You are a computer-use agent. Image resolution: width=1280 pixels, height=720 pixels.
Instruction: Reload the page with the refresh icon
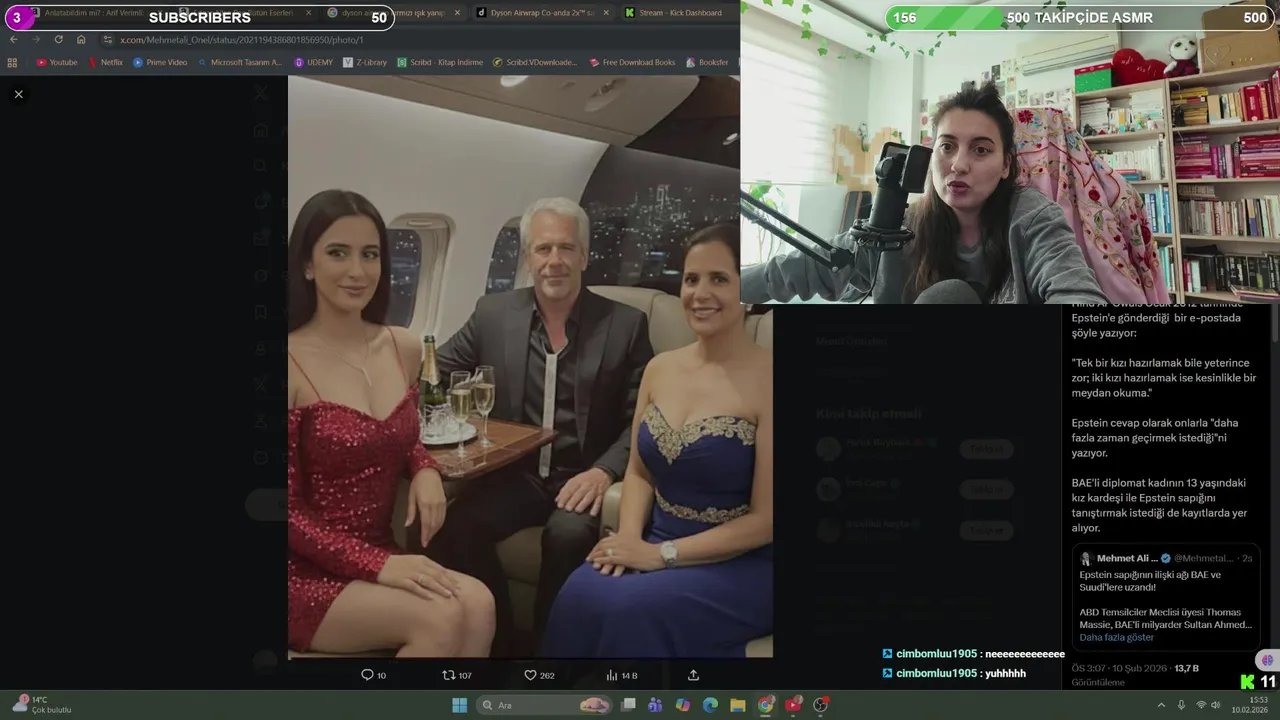59,39
